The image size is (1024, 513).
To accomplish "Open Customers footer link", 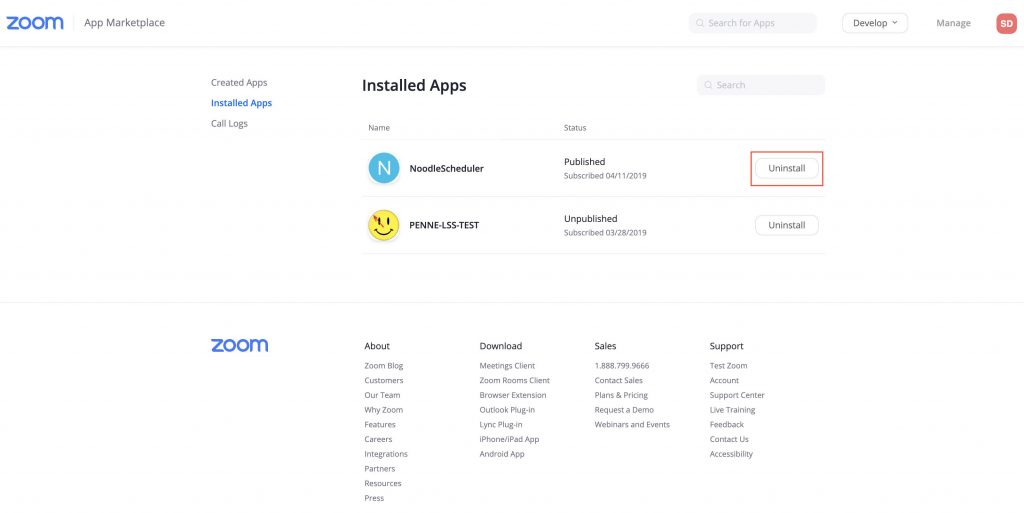I will pos(384,381).
